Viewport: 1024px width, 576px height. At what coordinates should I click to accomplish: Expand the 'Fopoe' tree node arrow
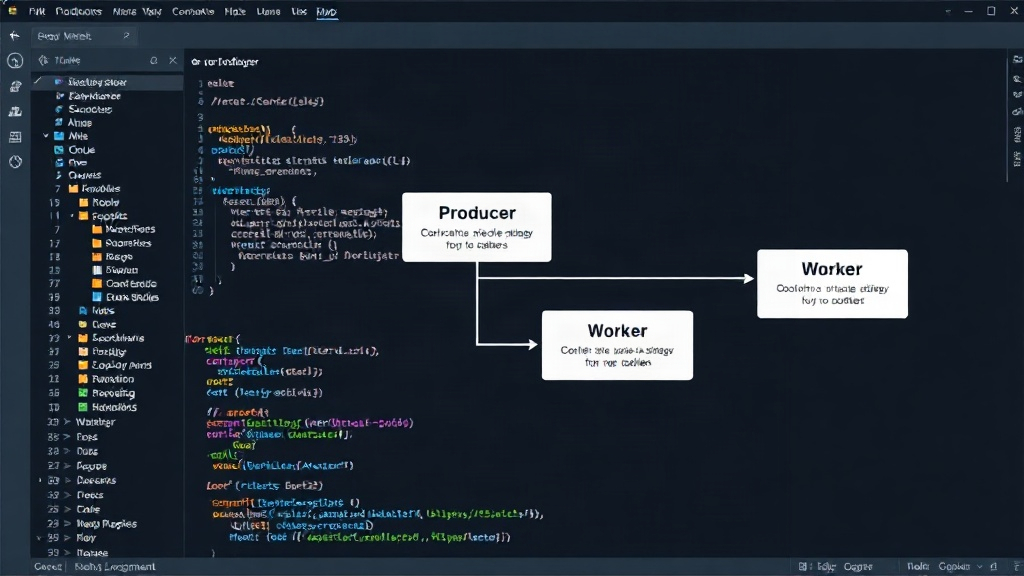(x=67, y=466)
